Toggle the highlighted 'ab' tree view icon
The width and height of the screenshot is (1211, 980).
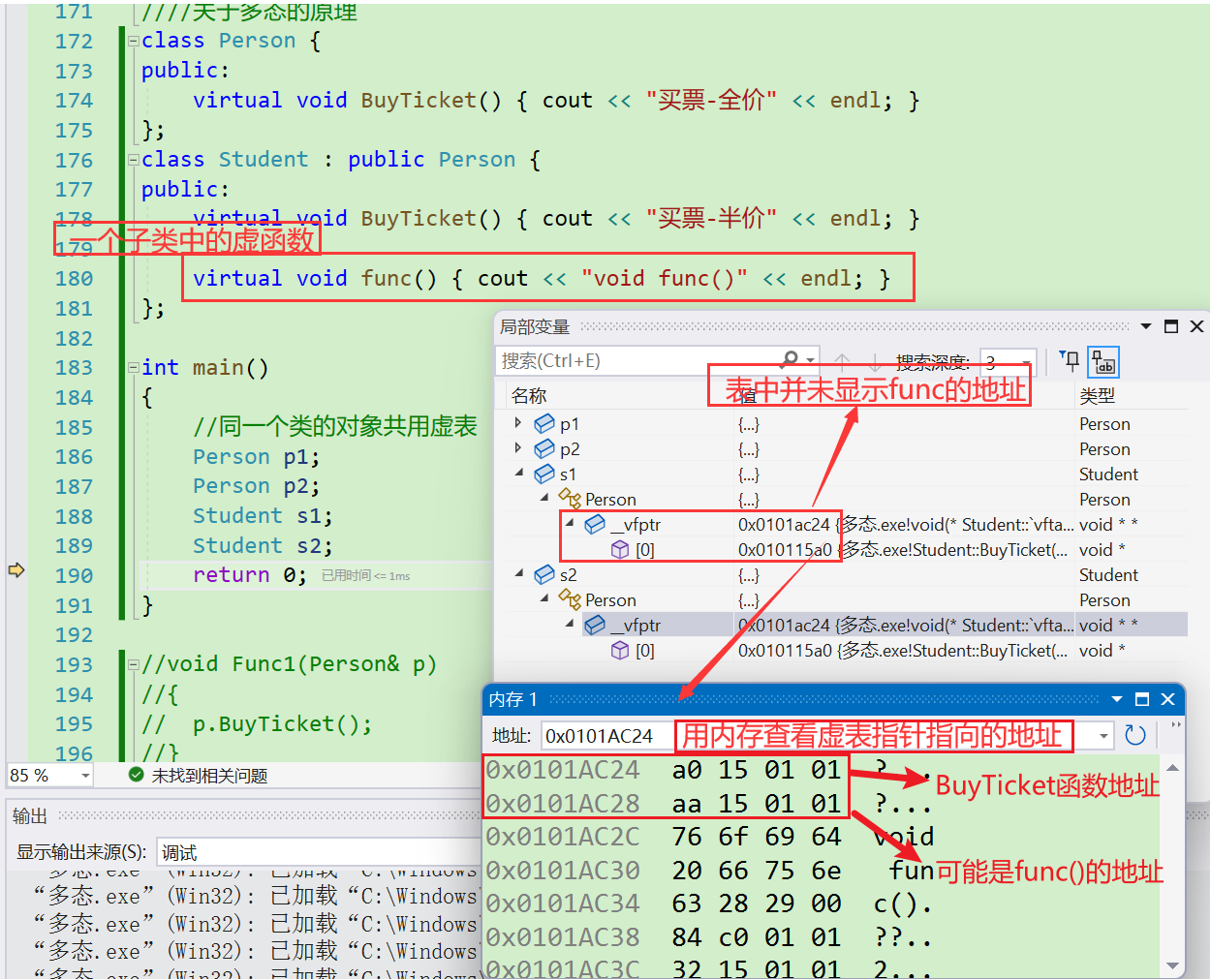pos(1103,362)
